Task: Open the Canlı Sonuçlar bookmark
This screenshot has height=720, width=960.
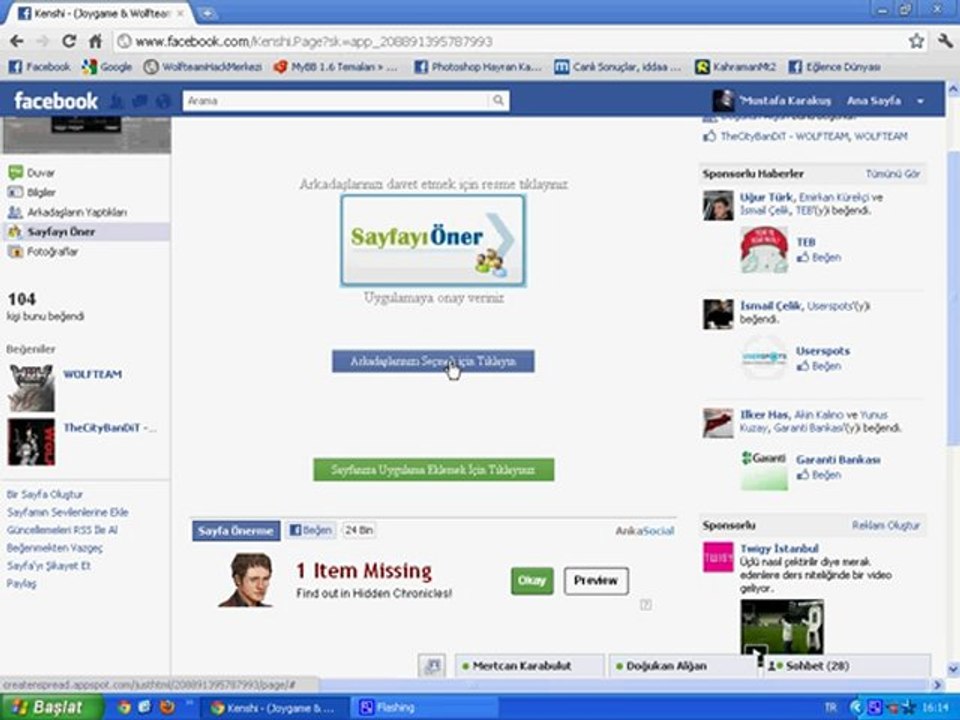Action: pyautogui.click(x=617, y=67)
